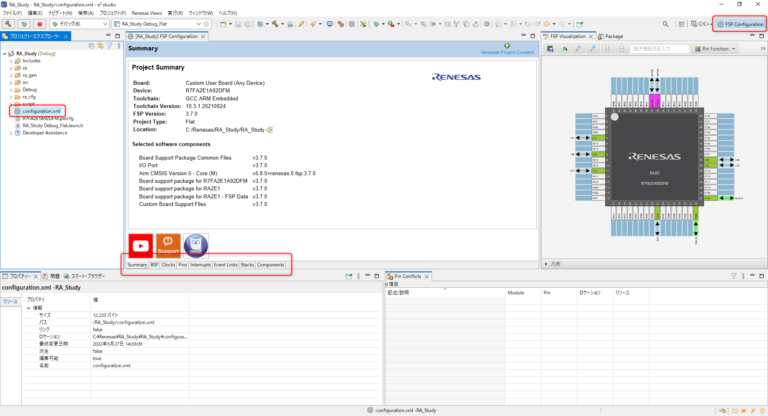768x416 pixels.
Task: Expand the src folder
Action: pos(11,82)
